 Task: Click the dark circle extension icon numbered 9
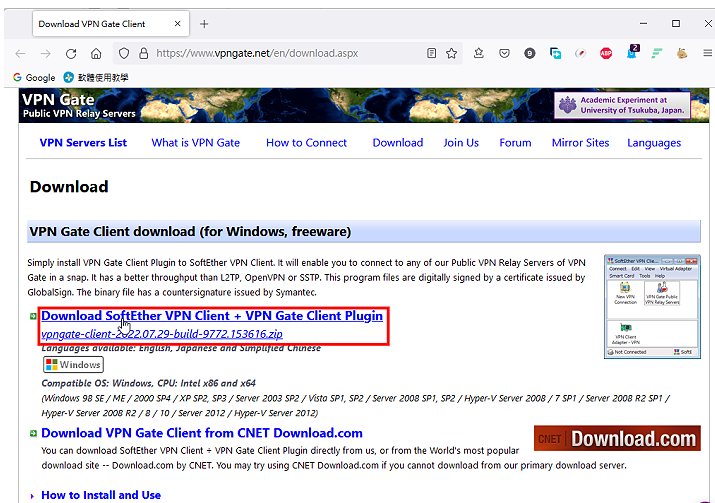pos(529,54)
